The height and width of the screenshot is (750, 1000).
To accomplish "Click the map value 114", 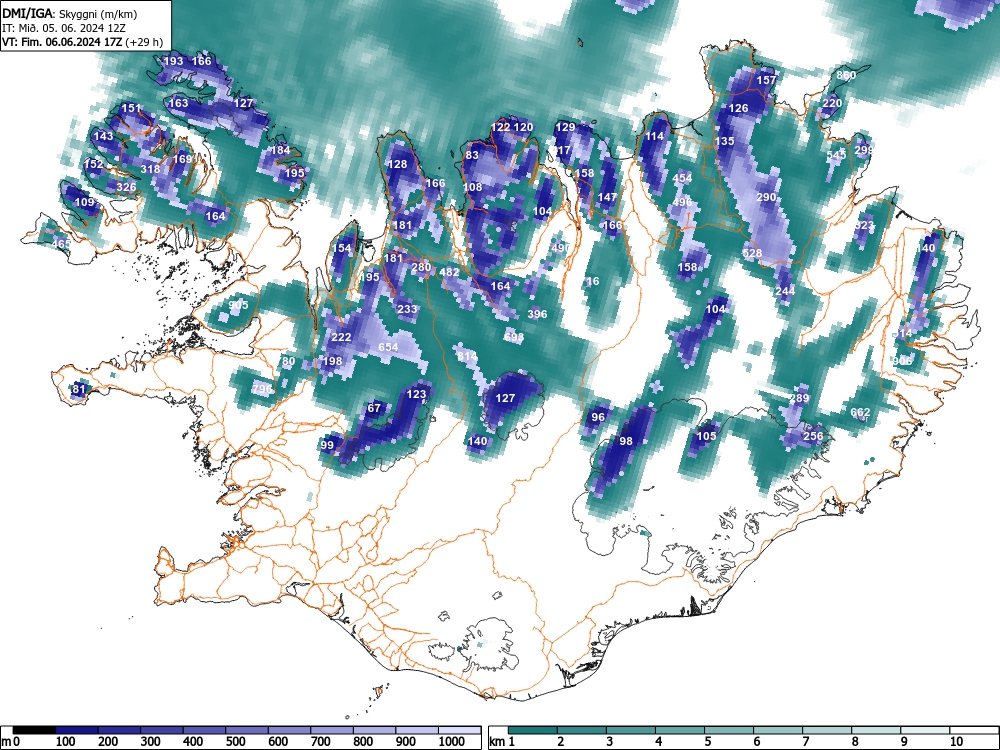I will (x=654, y=136).
